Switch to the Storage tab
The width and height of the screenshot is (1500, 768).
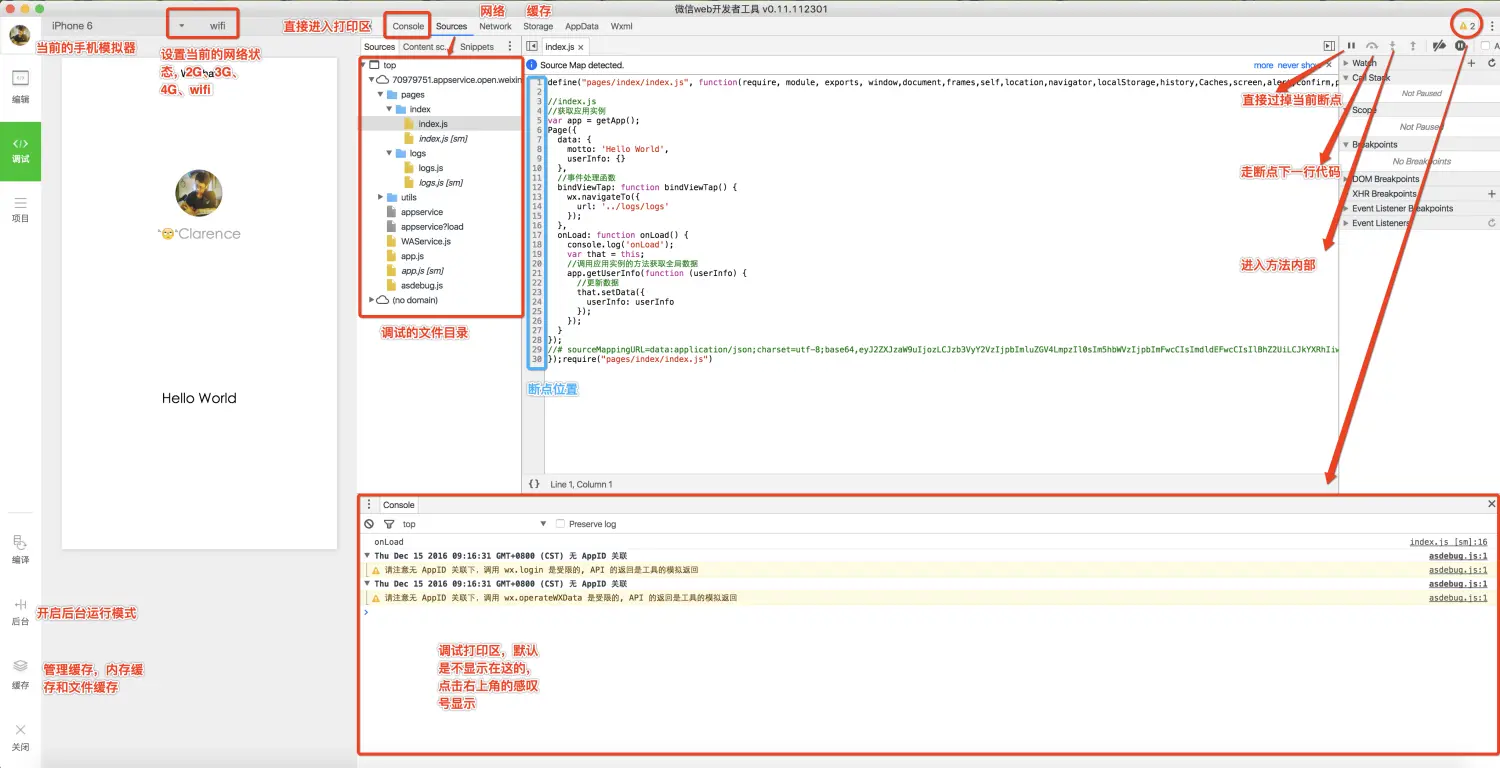(x=538, y=26)
